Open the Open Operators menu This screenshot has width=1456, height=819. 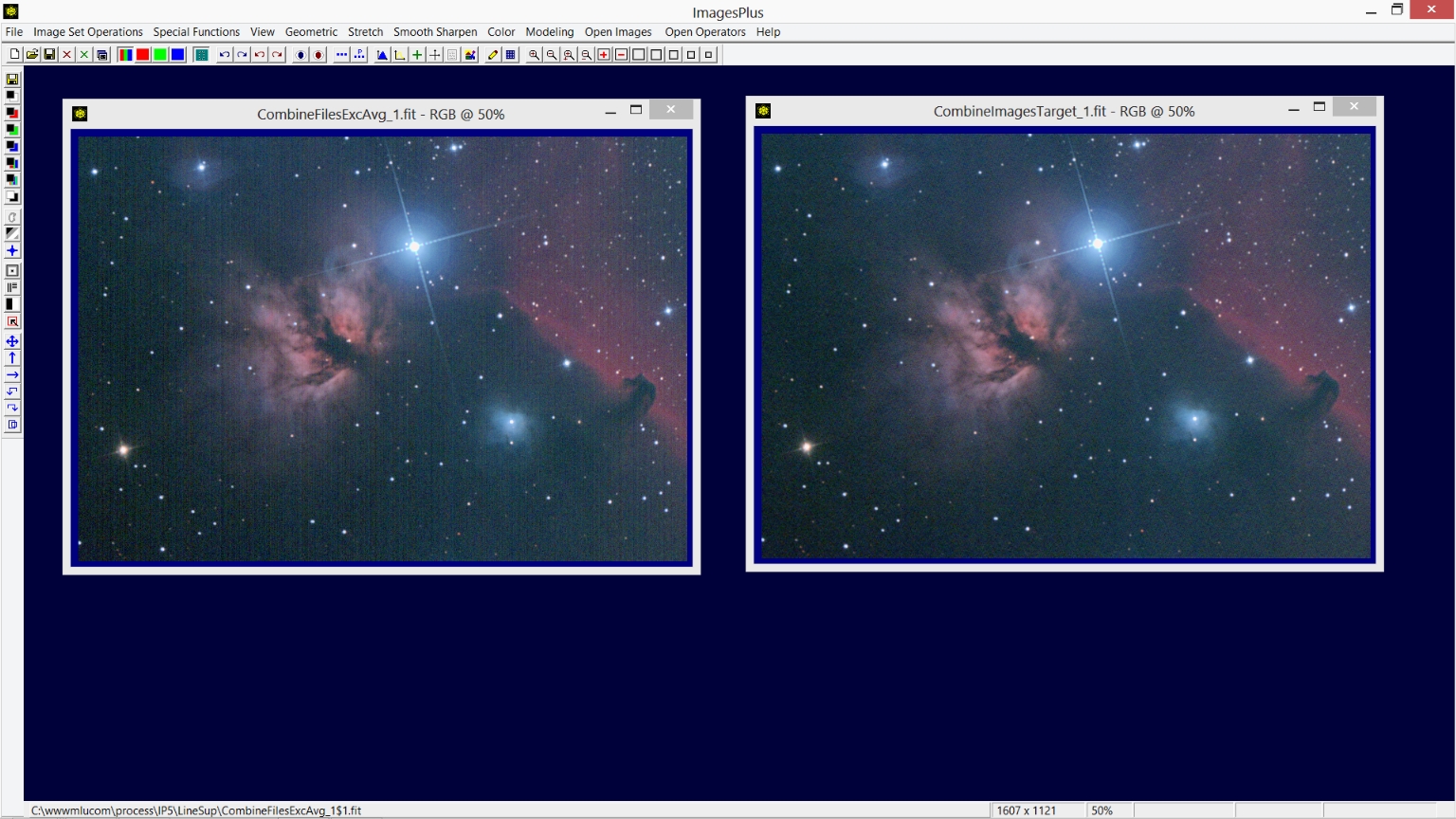coord(705,32)
